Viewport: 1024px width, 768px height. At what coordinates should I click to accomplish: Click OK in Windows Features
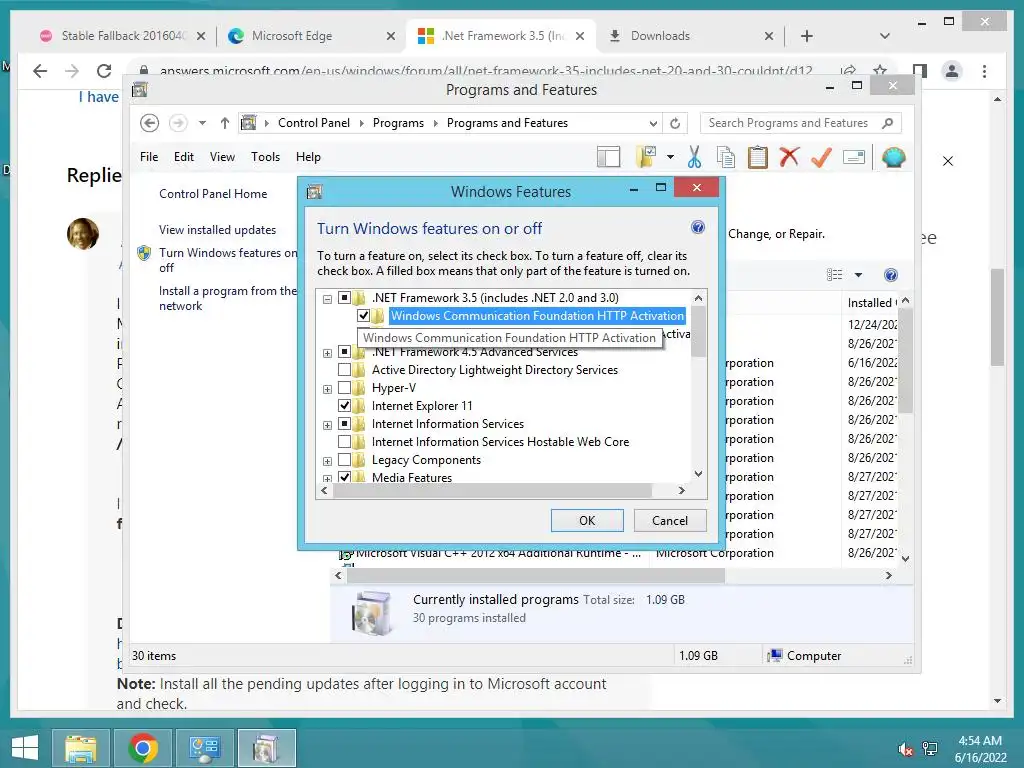coord(587,520)
